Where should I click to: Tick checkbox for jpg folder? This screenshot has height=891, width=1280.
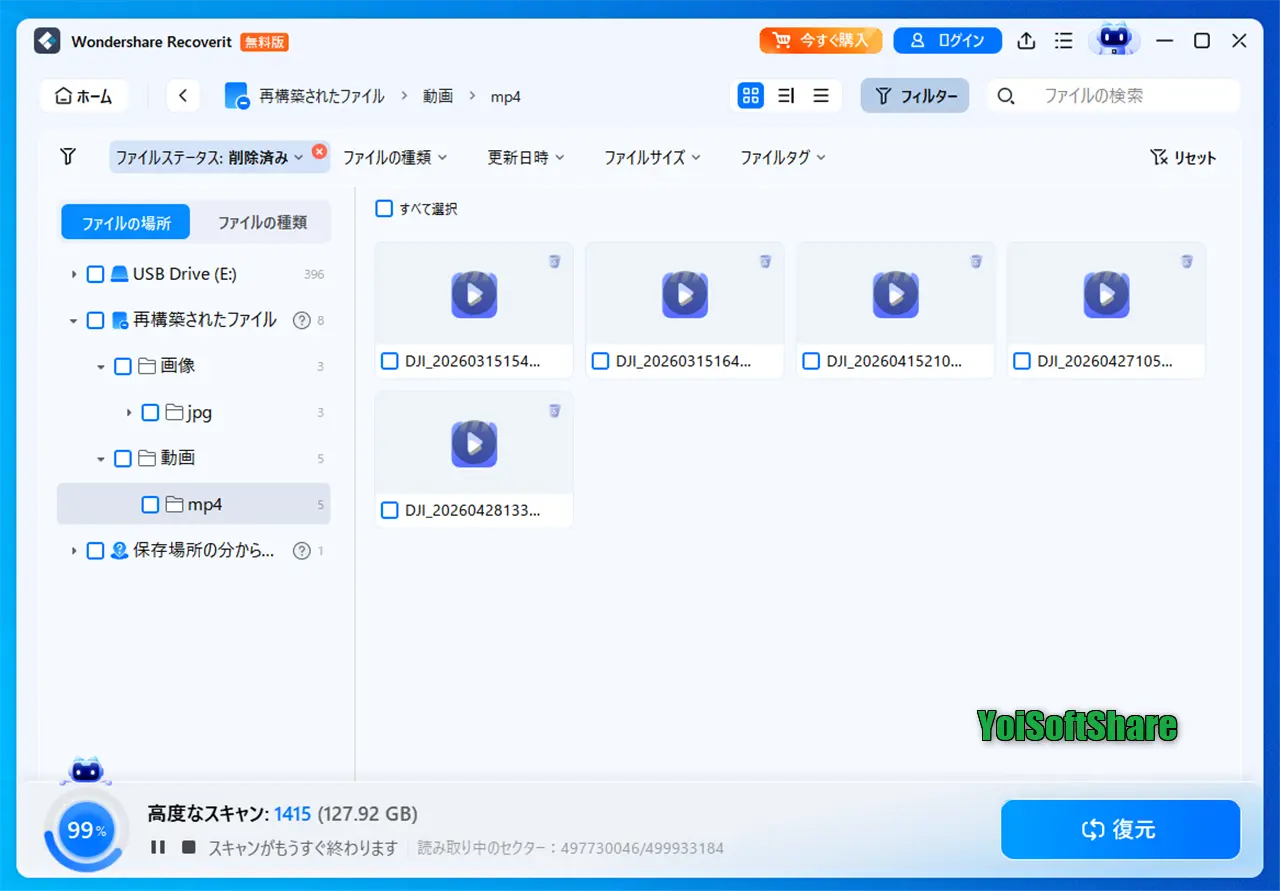pyautogui.click(x=150, y=412)
